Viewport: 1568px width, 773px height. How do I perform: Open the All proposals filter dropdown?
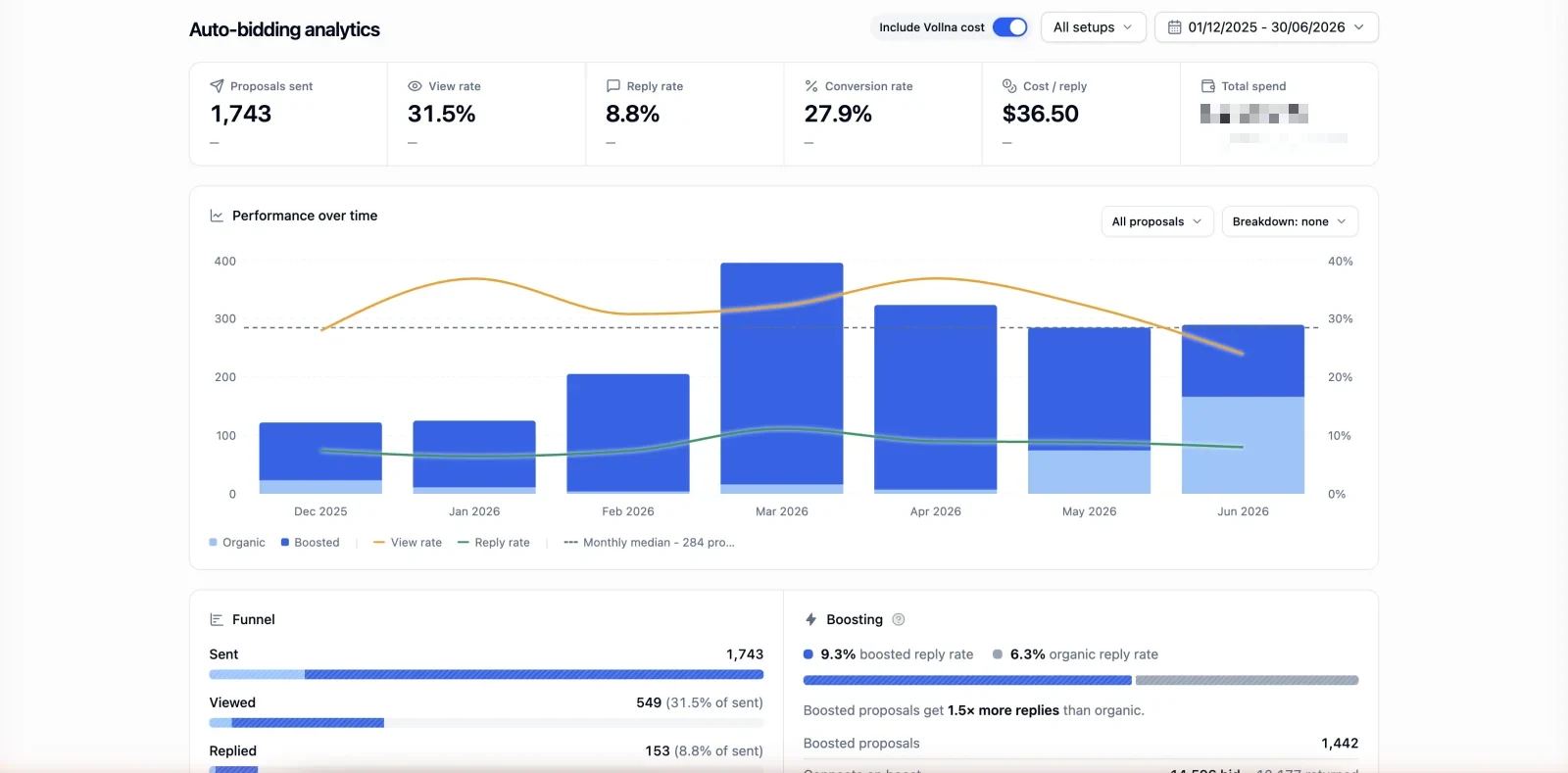[1157, 221]
